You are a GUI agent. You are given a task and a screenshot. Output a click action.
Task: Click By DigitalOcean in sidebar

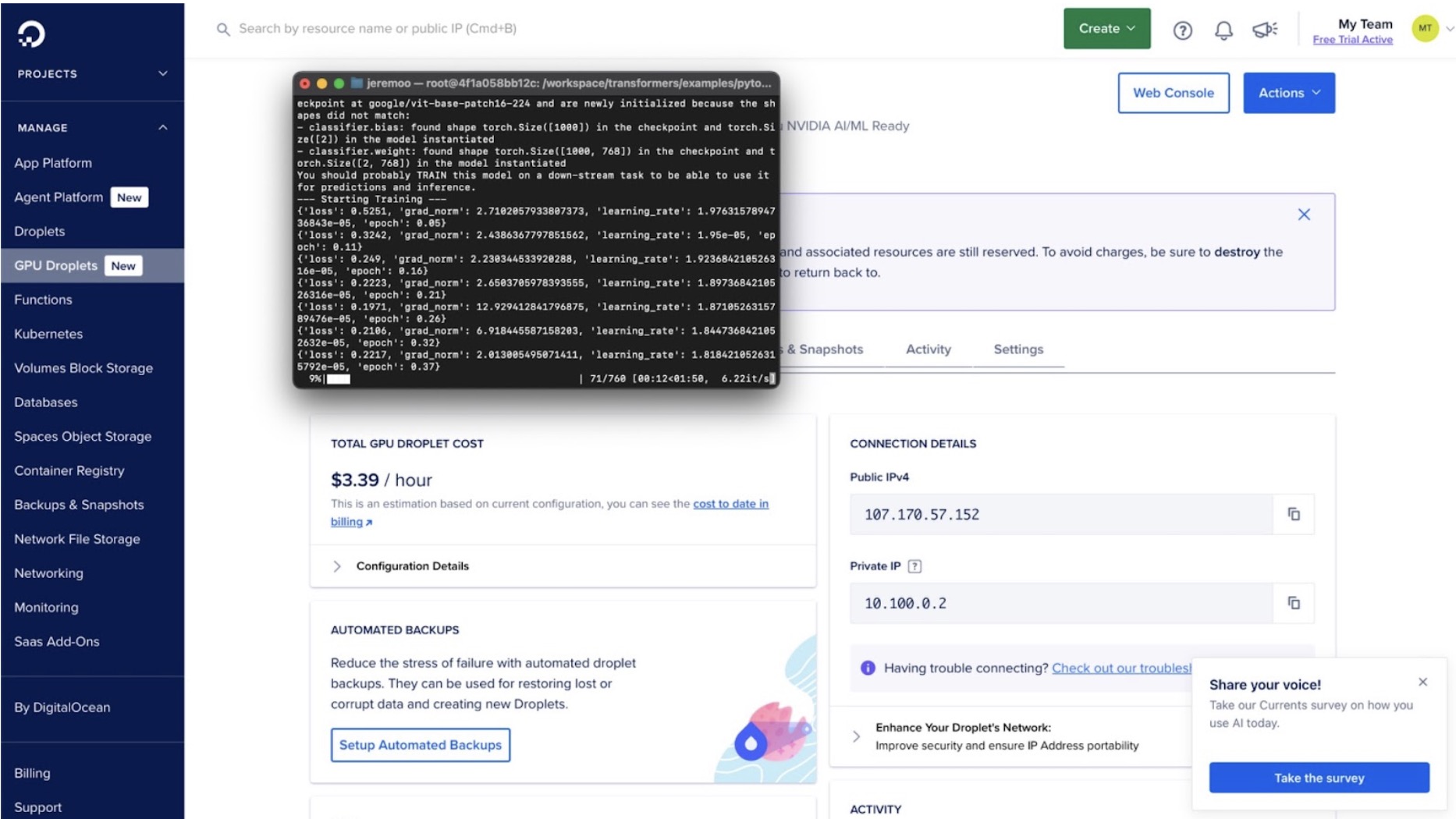(x=62, y=707)
